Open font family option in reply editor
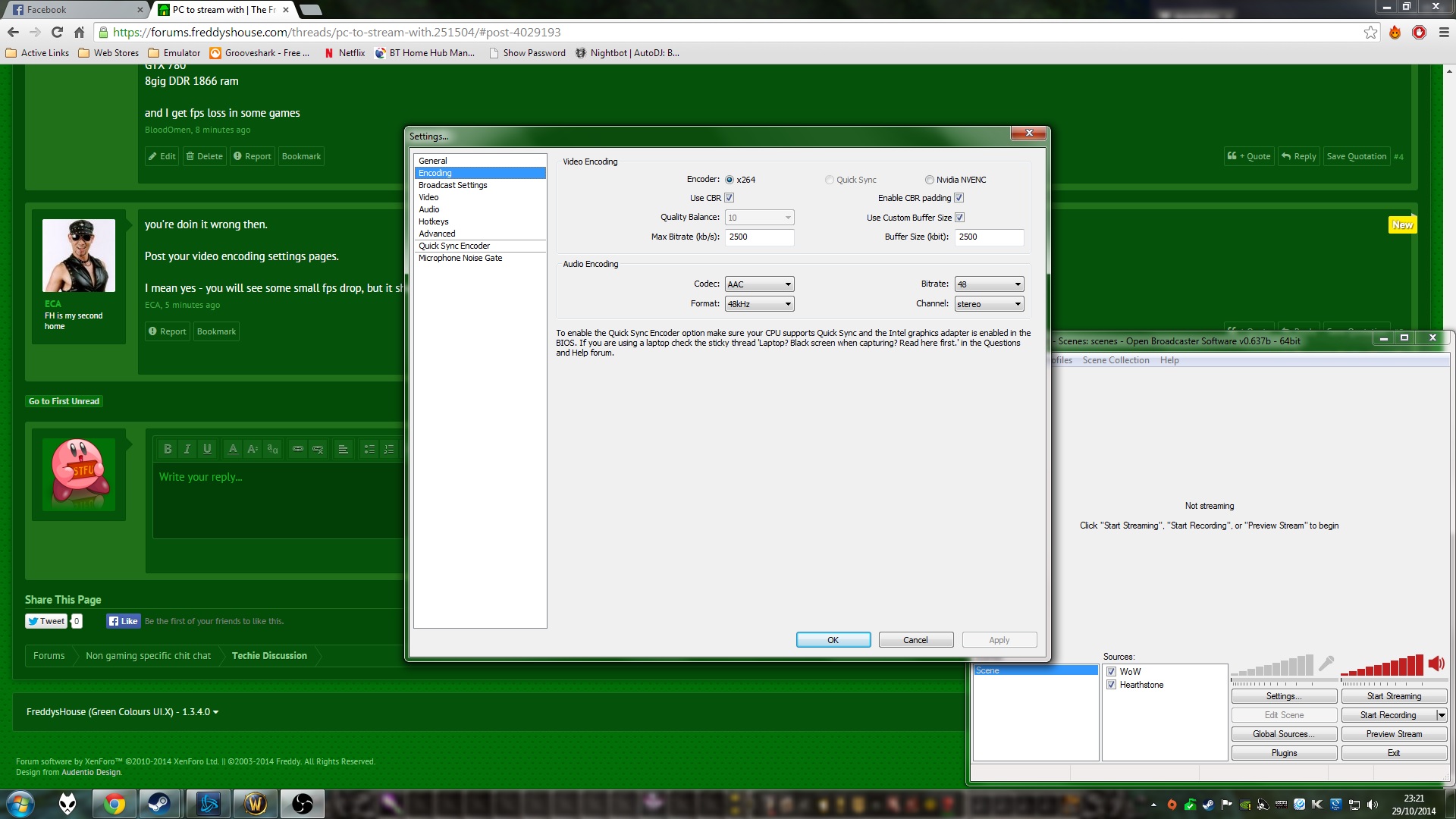Screen dimensions: 1456x819 click(x=272, y=449)
